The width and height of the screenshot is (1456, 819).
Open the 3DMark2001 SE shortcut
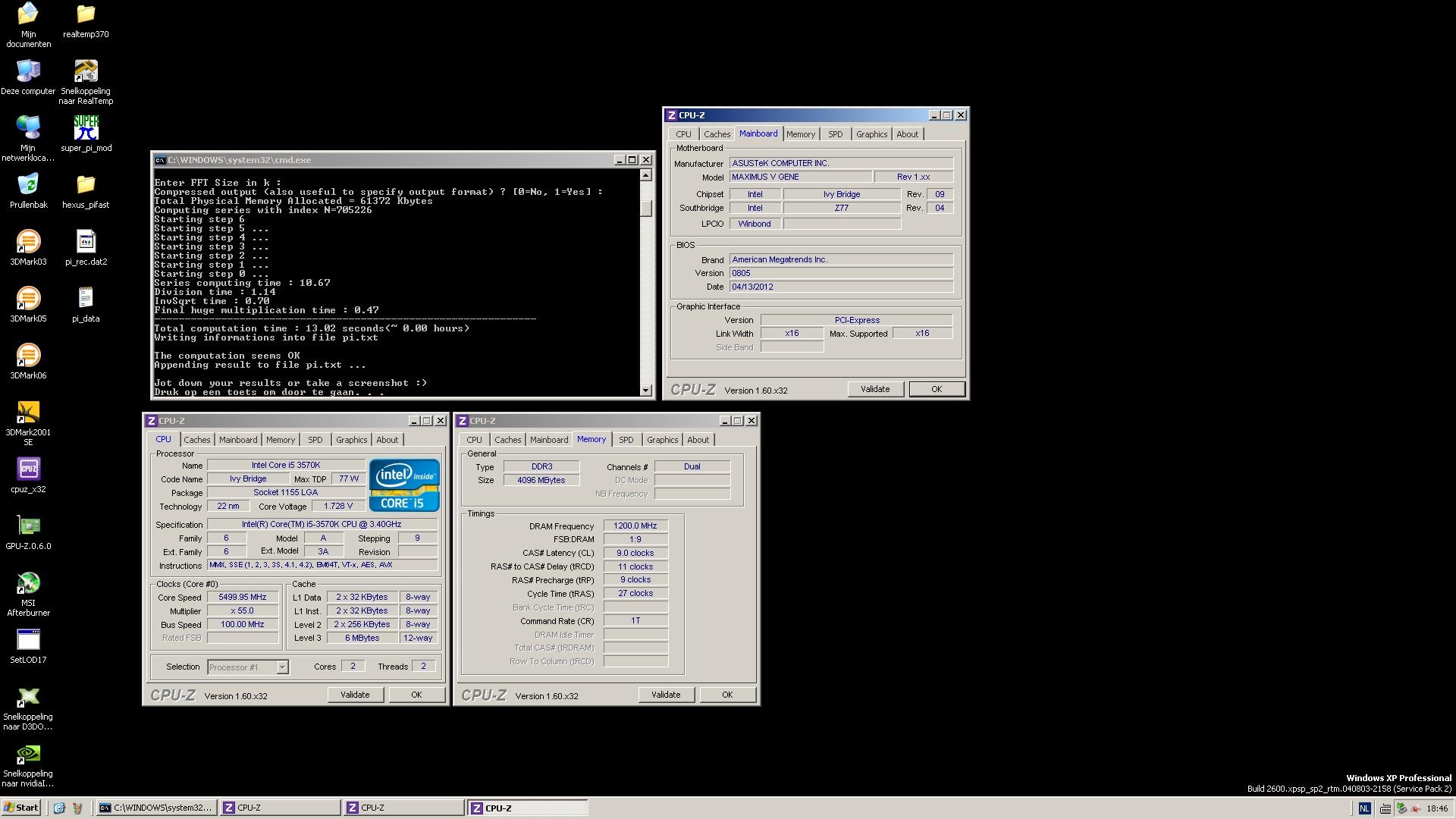28,413
